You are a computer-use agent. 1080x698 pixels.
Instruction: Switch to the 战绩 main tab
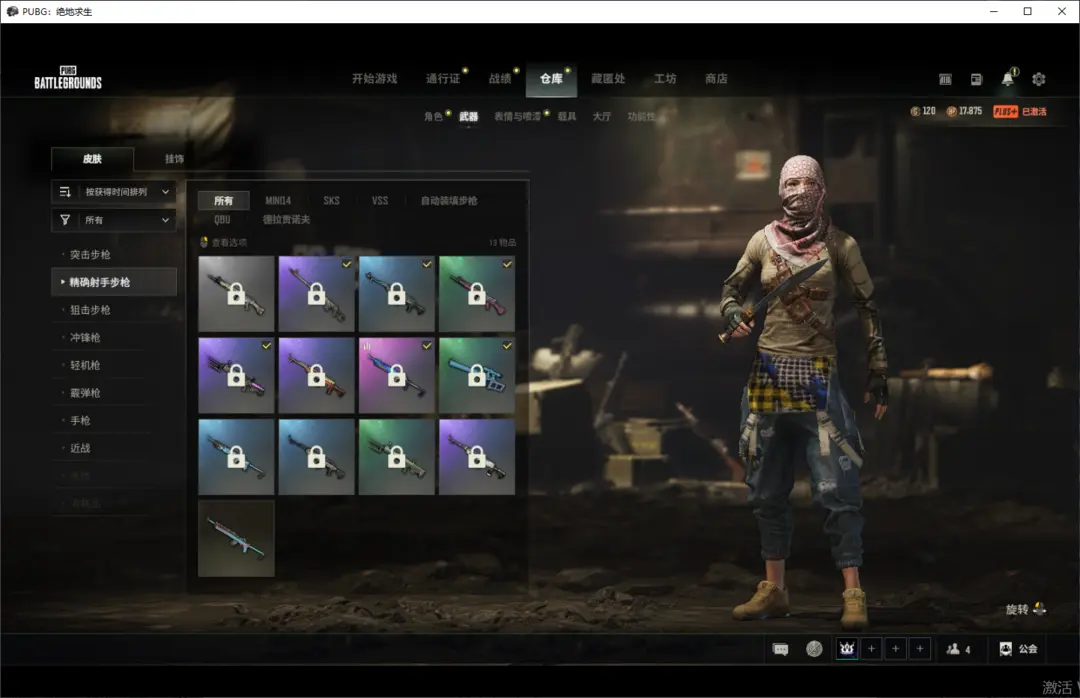coord(500,79)
